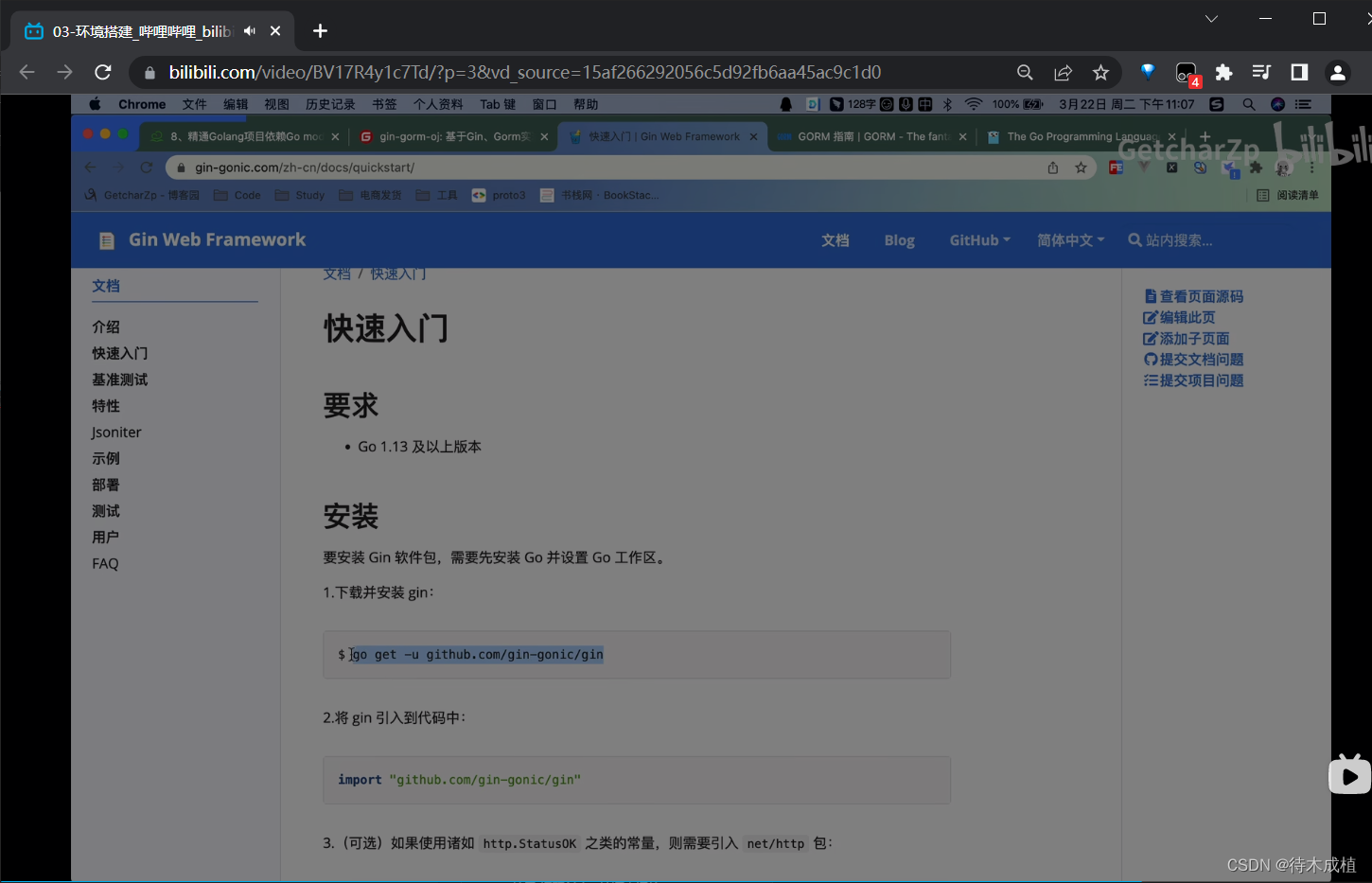Screen dimensions: 1372x883
Task: Click the bilibili floating play button
Action: [1350, 775]
